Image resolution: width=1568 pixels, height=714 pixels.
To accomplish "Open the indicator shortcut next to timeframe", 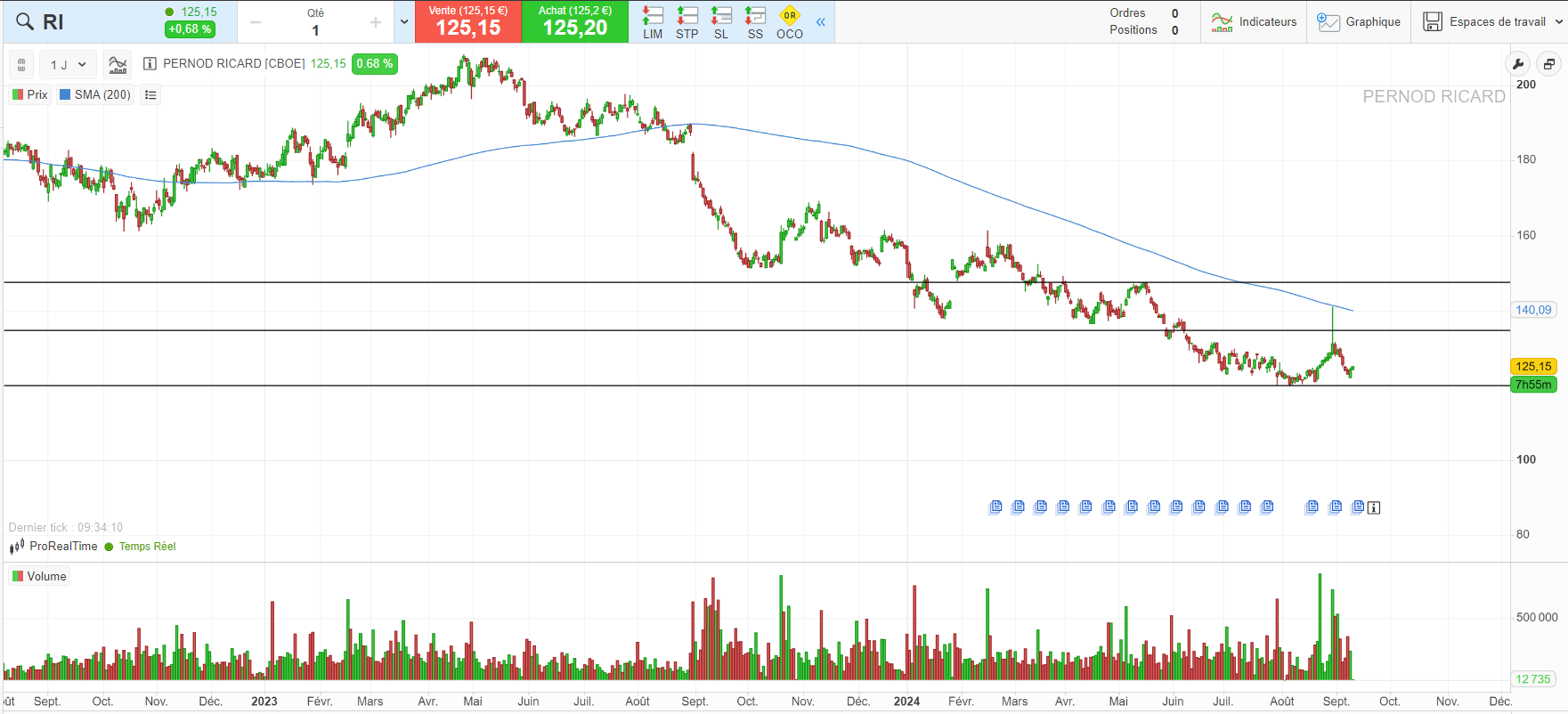I will pos(118,64).
